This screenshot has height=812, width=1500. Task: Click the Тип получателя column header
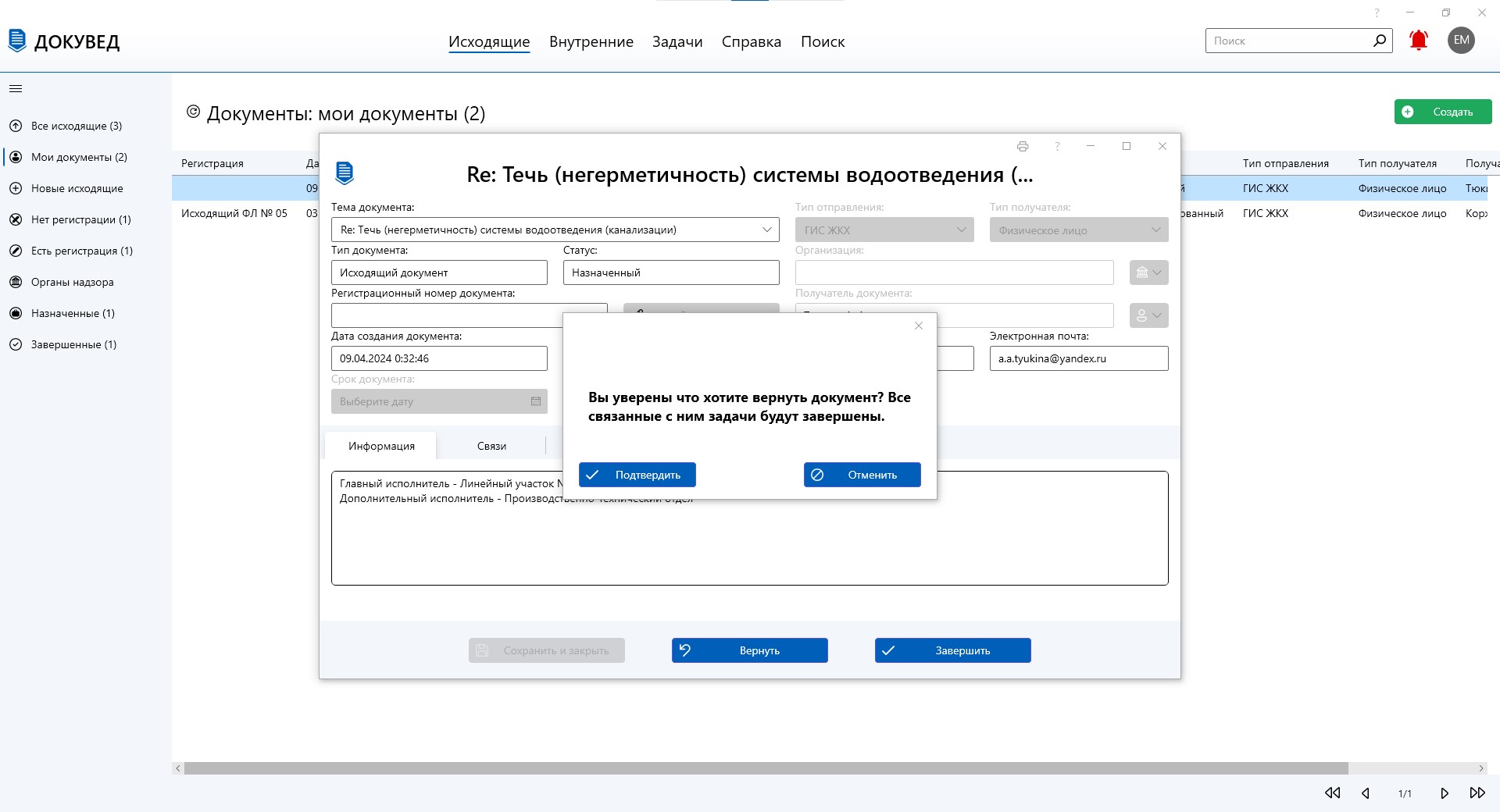[1397, 163]
